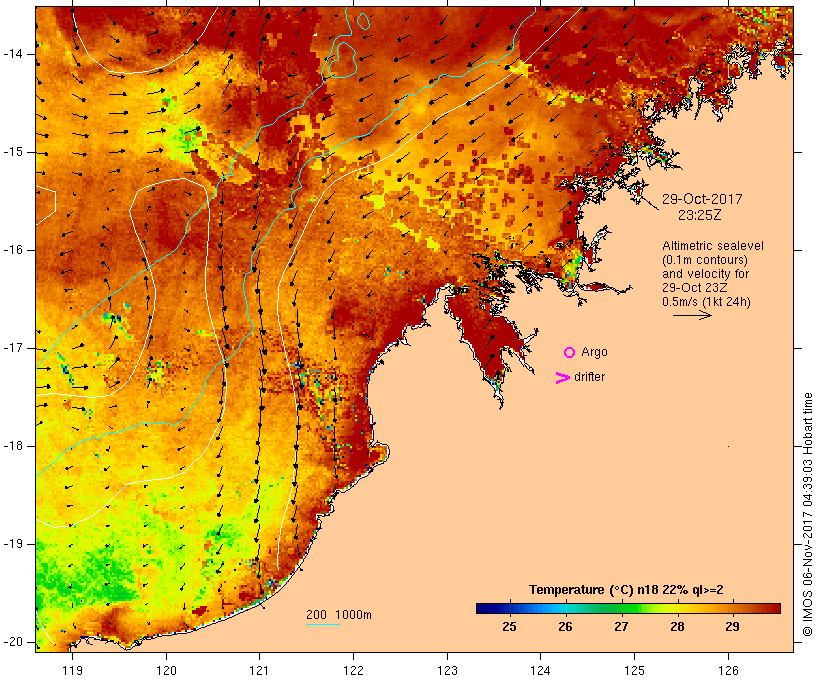
Task: Click the latitude label '-14'
Action: (13, 54)
